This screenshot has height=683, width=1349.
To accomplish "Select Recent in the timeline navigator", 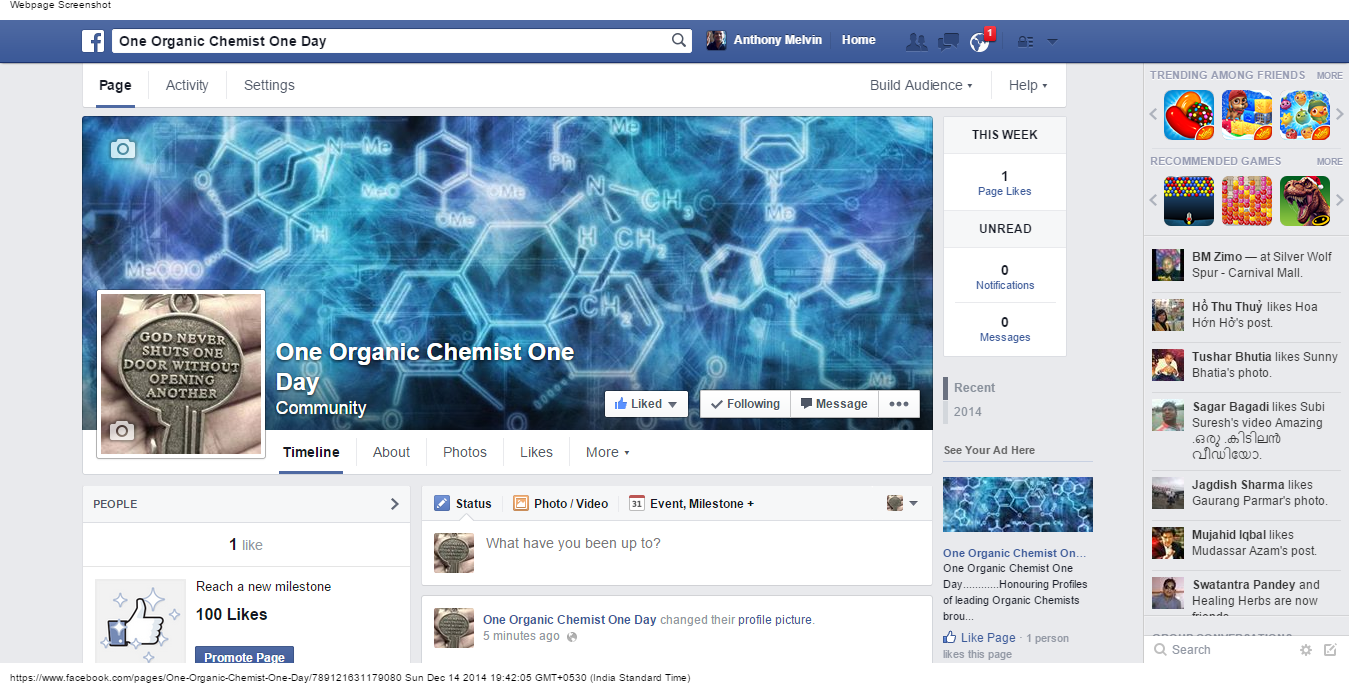I will click(974, 387).
